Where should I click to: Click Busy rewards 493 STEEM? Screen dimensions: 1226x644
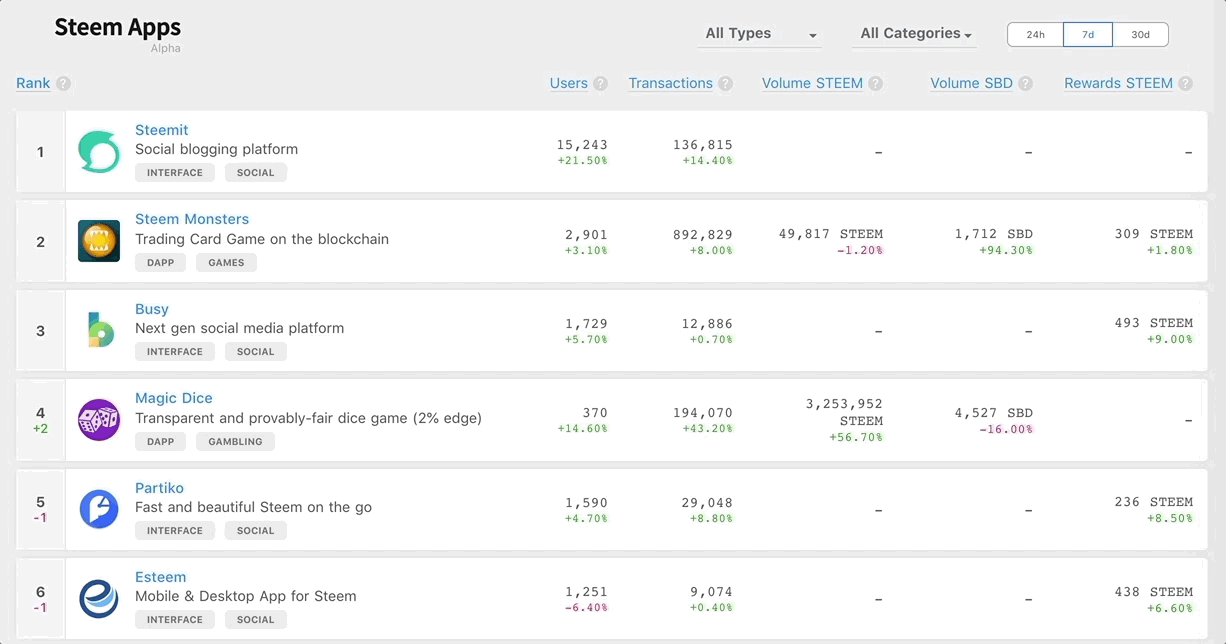tap(1154, 323)
